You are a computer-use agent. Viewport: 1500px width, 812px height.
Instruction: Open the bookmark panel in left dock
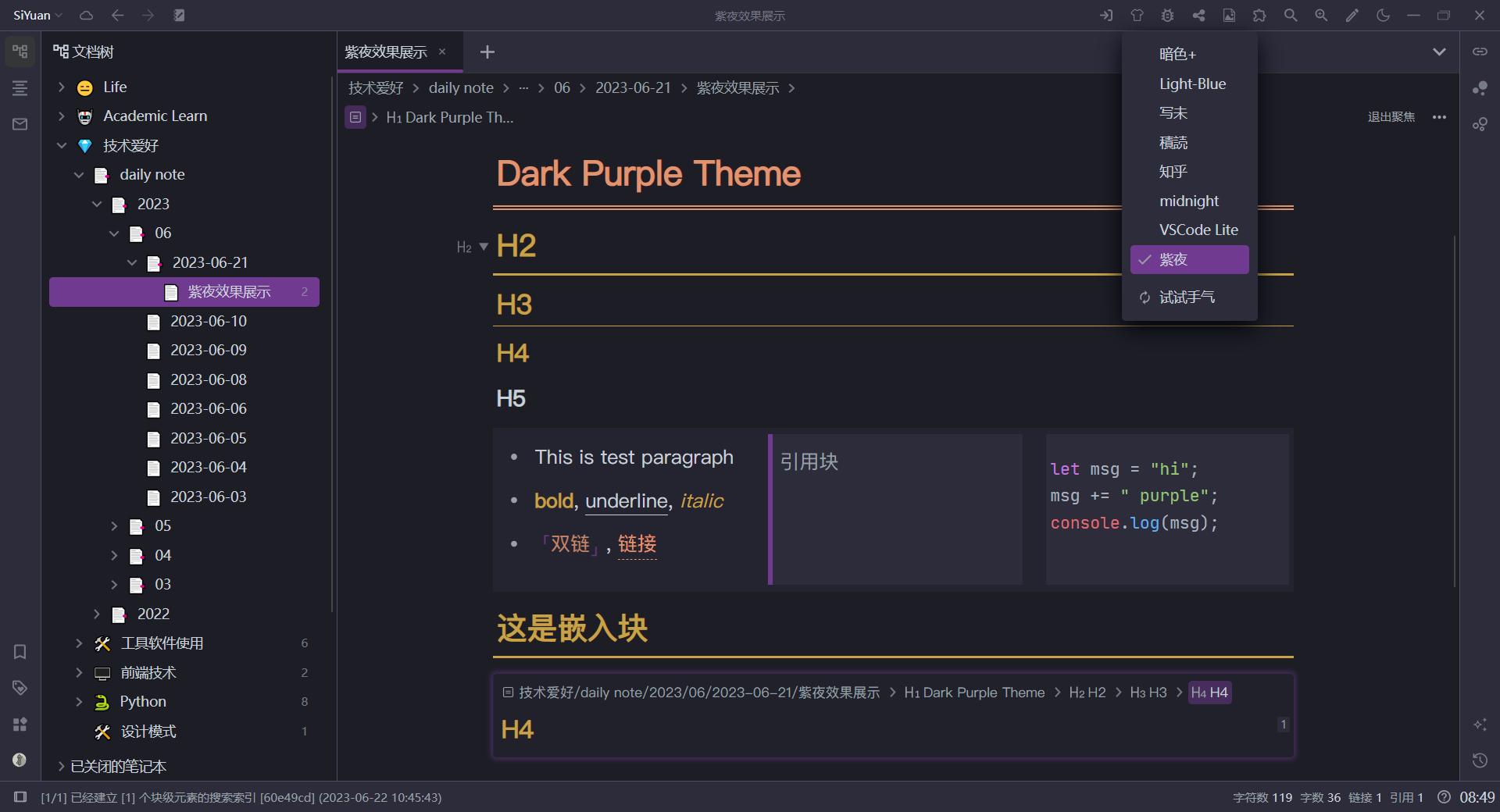point(20,652)
